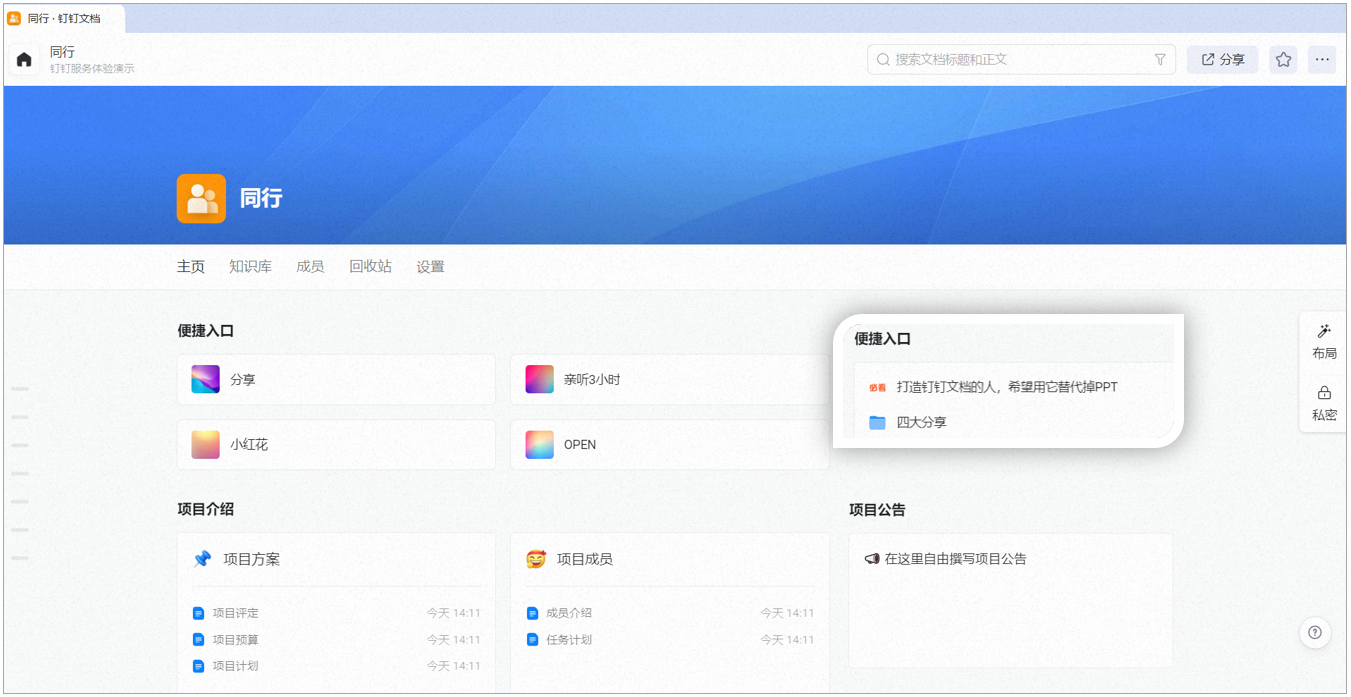The width and height of the screenshot is (1351, 697).
Task: Open the 项目计划 document
Action: coord(235,666)
